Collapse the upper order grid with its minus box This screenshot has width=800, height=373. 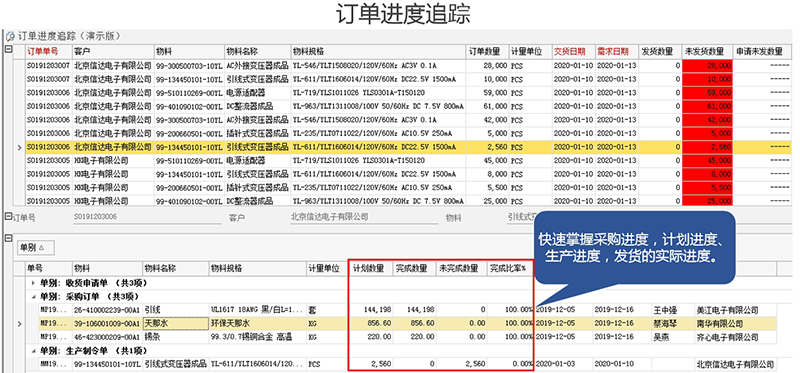(x=8, y=49)
